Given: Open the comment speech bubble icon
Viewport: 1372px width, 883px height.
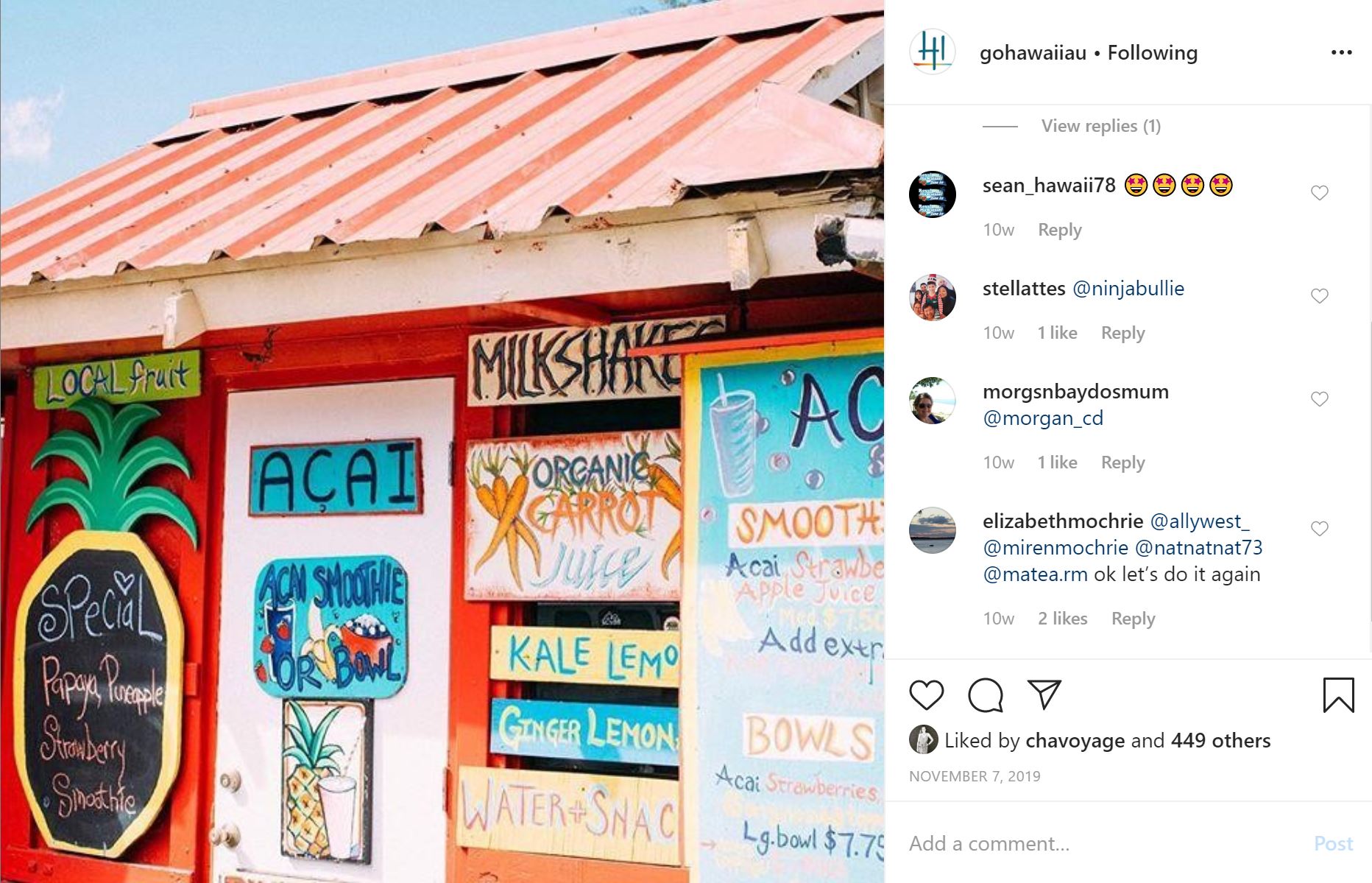Looking at the screenshot, I should [986, 695].
